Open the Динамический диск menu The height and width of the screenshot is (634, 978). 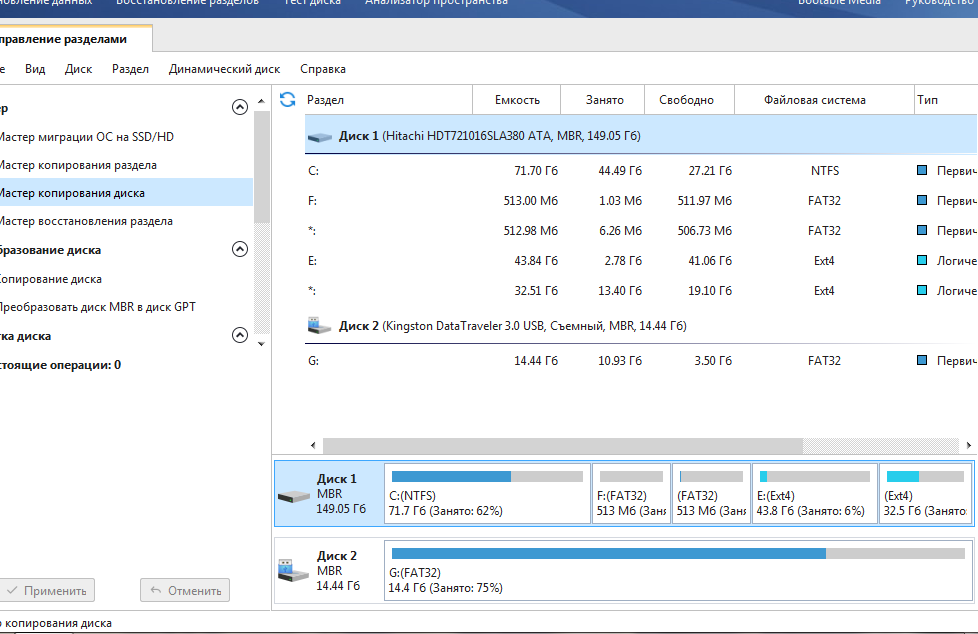(x=224, y=69)
